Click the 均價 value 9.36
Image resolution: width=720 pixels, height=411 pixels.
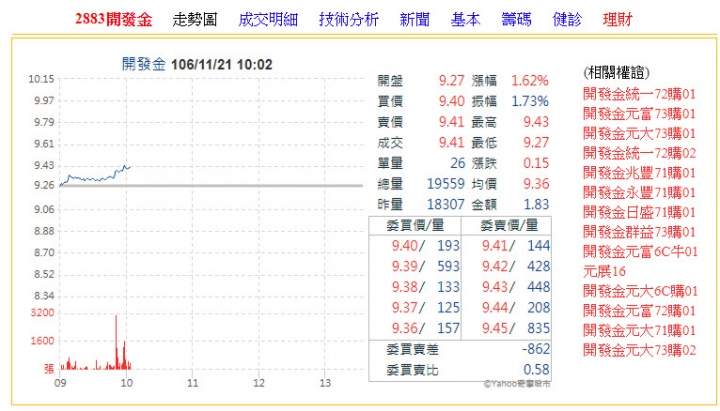coord(536,184)
